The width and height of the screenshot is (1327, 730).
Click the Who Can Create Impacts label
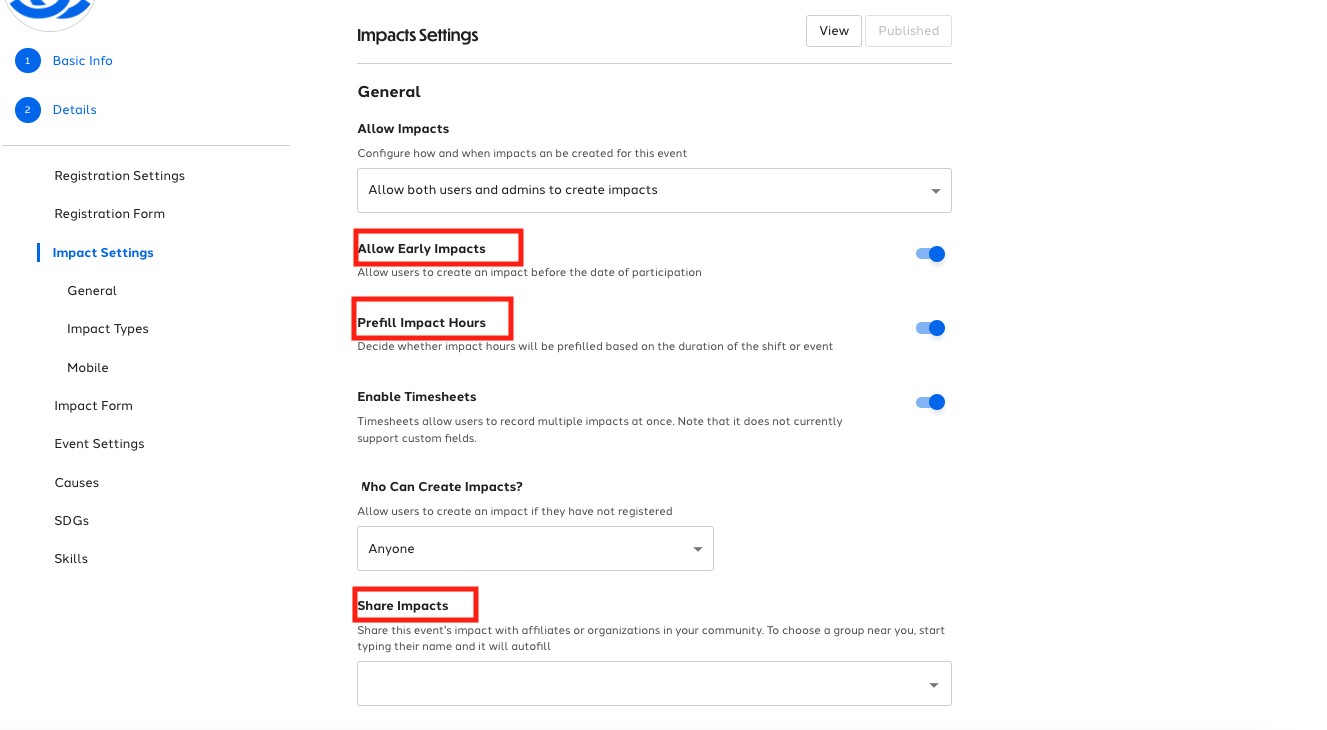(440, 487)
